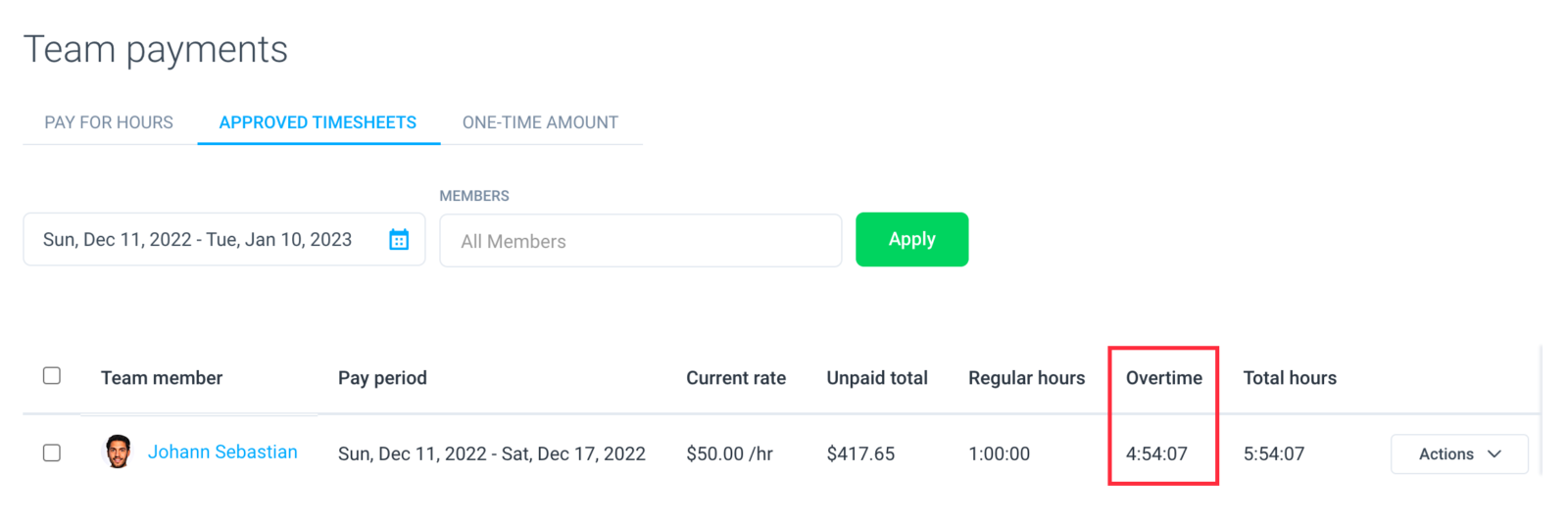The width and height of the screenshot is (1568, 524).
Task: Click the Current rate column header
Action: pyautogui.click(x=736, y=378)
